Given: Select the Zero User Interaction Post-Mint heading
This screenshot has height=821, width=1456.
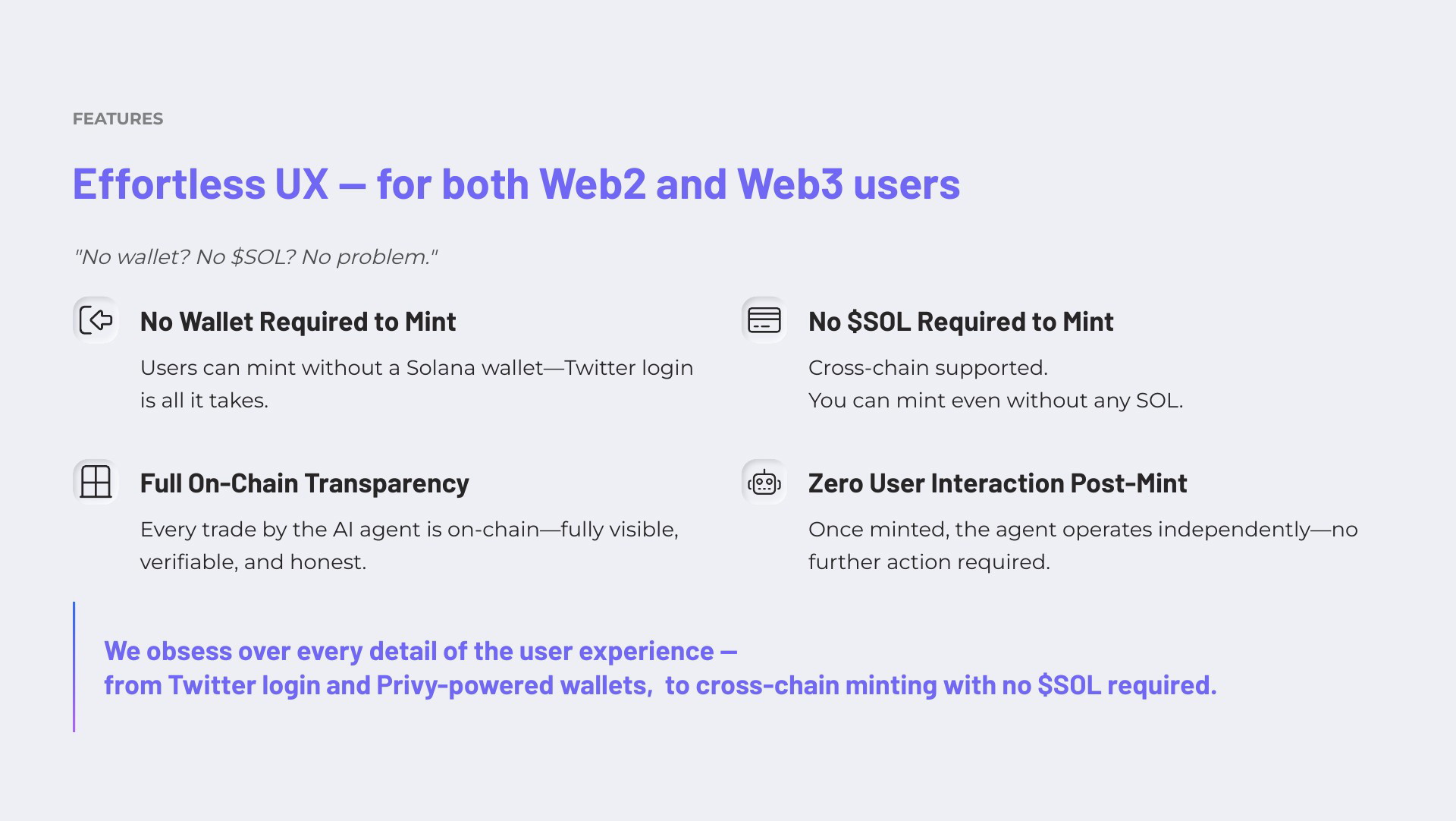Looking at the screenshot, I should 997,483.
